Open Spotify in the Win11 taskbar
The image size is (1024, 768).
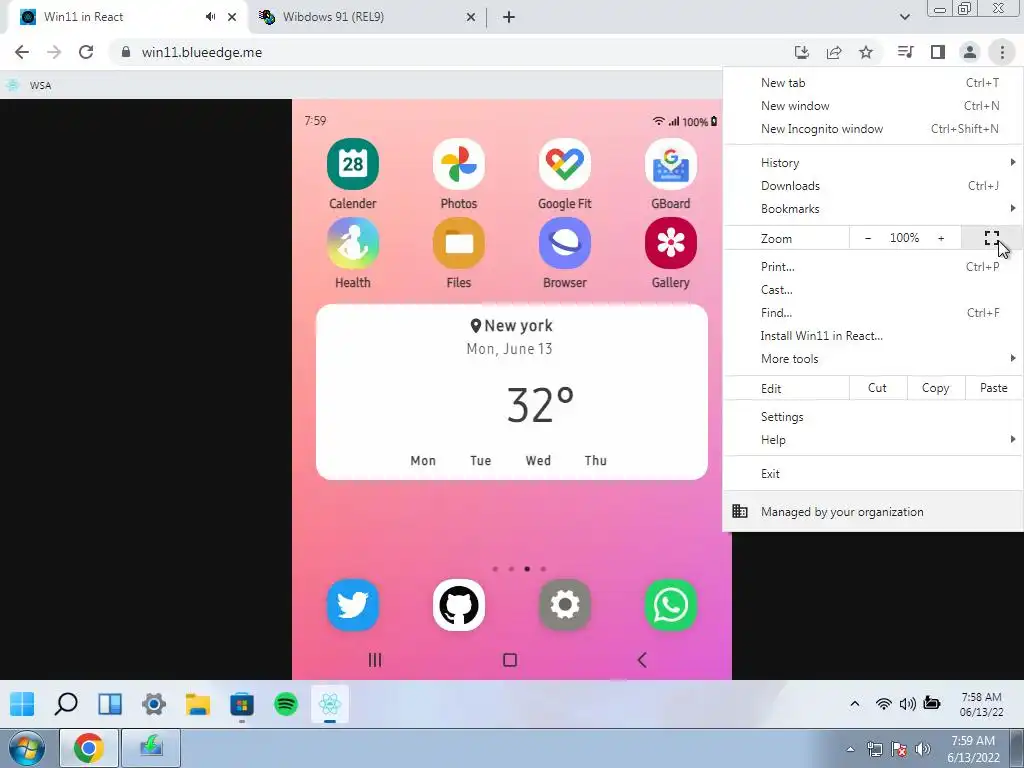[286, 704]
